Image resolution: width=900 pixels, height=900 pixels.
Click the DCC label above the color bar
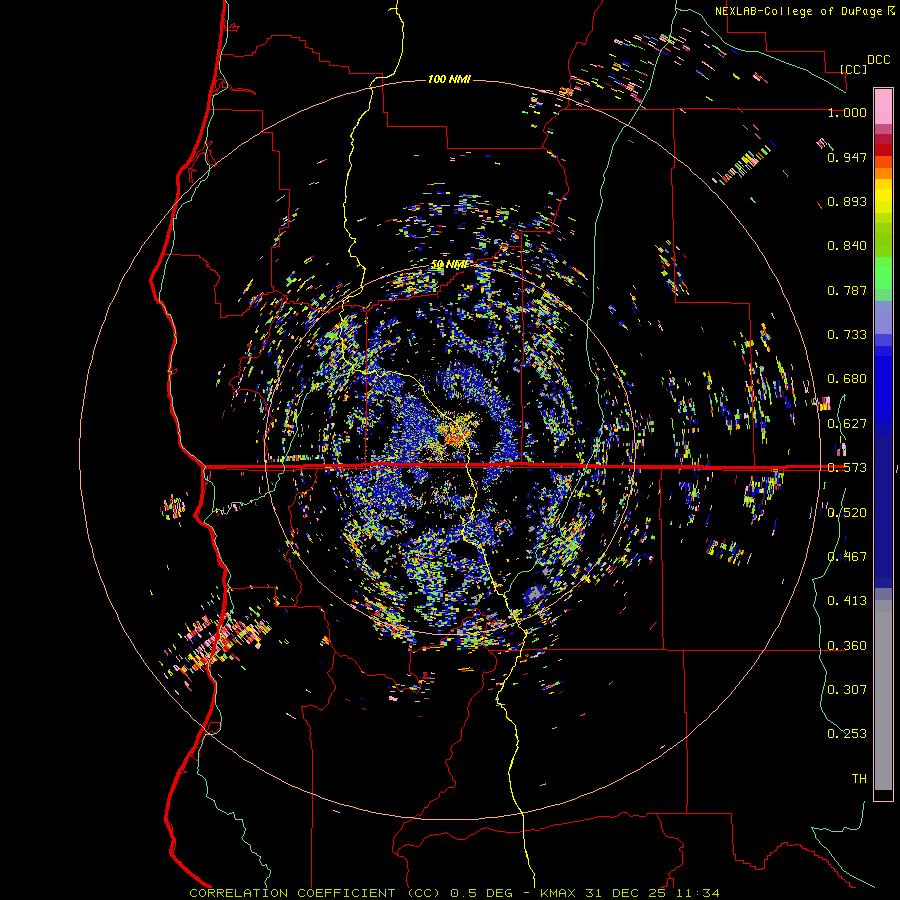878,59
